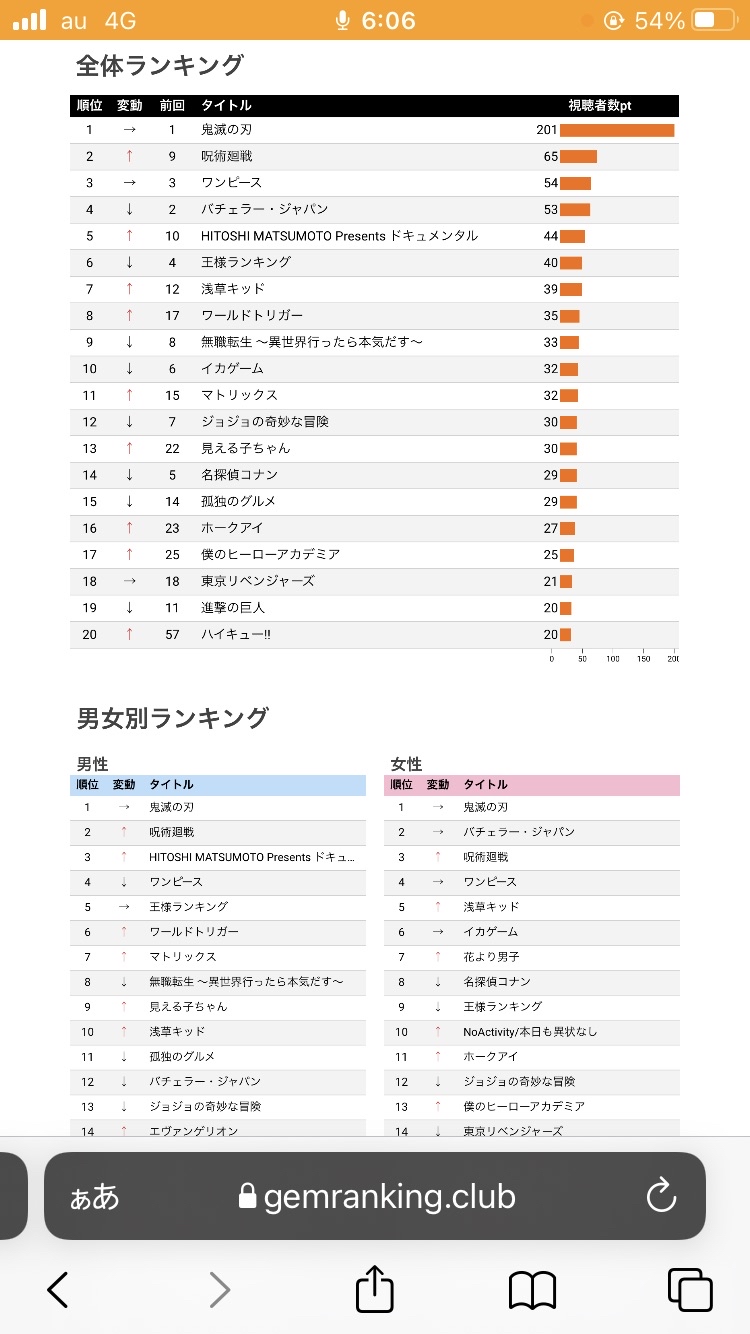Tap エヴァンゲリオン in the male ranking
This screenshot has height=1334, width=750.
[x=192, y=1131]
